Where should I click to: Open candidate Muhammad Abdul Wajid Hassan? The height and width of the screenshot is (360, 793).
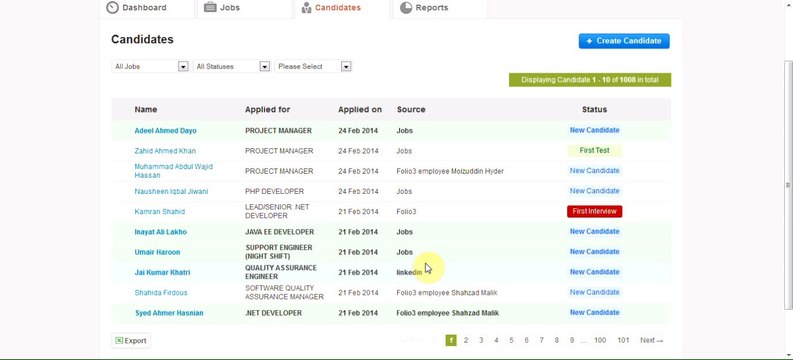point(173,171)
